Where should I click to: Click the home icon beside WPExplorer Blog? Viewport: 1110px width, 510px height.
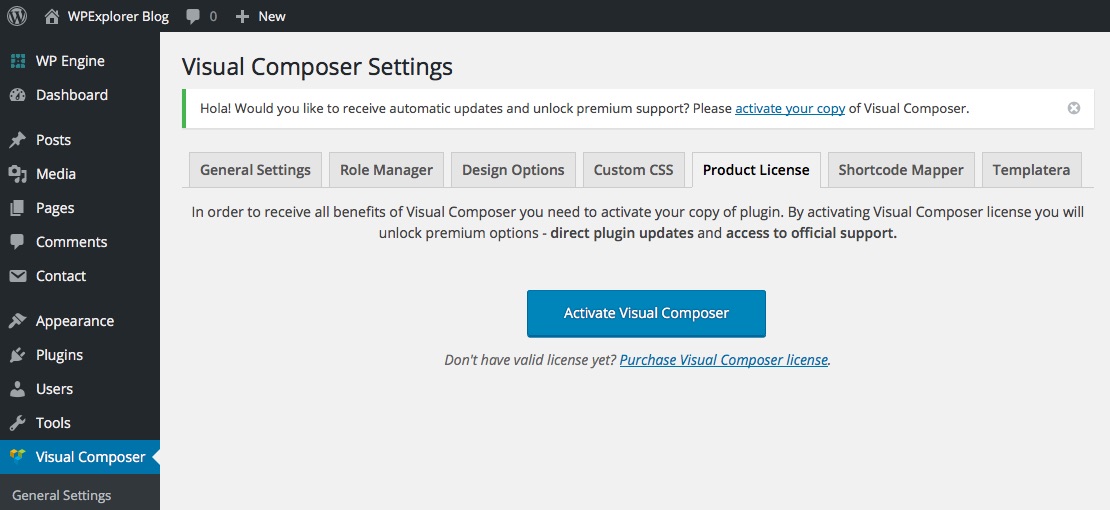point(52,16)
